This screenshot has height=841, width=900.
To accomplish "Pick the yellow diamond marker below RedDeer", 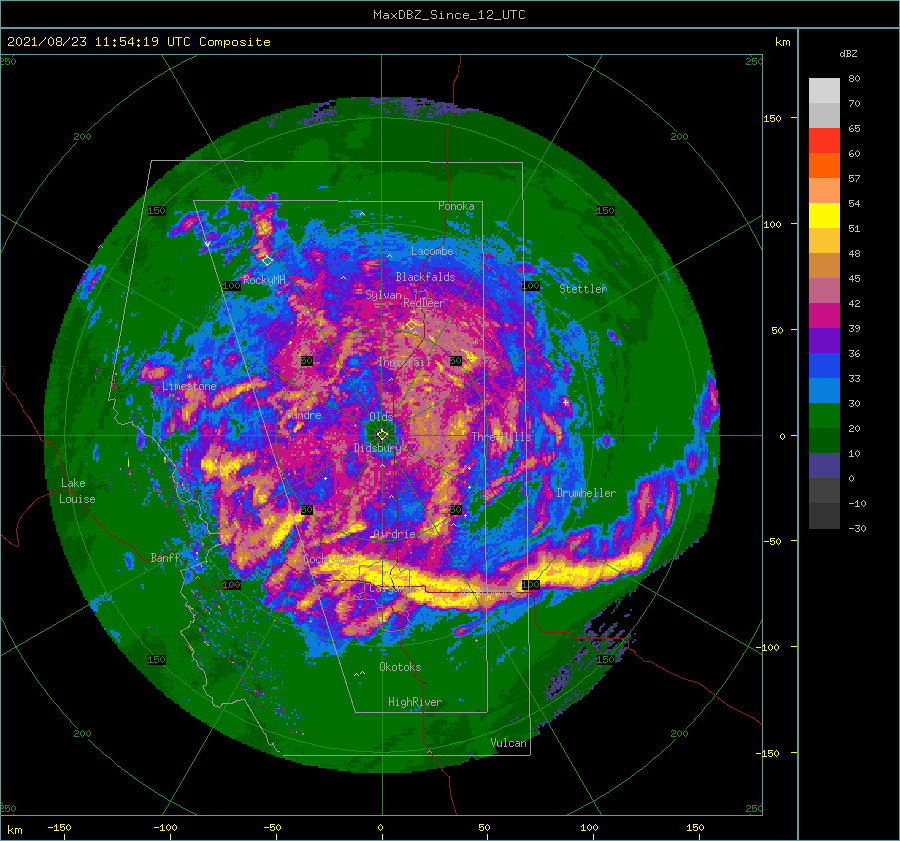I will coord(411,325).
